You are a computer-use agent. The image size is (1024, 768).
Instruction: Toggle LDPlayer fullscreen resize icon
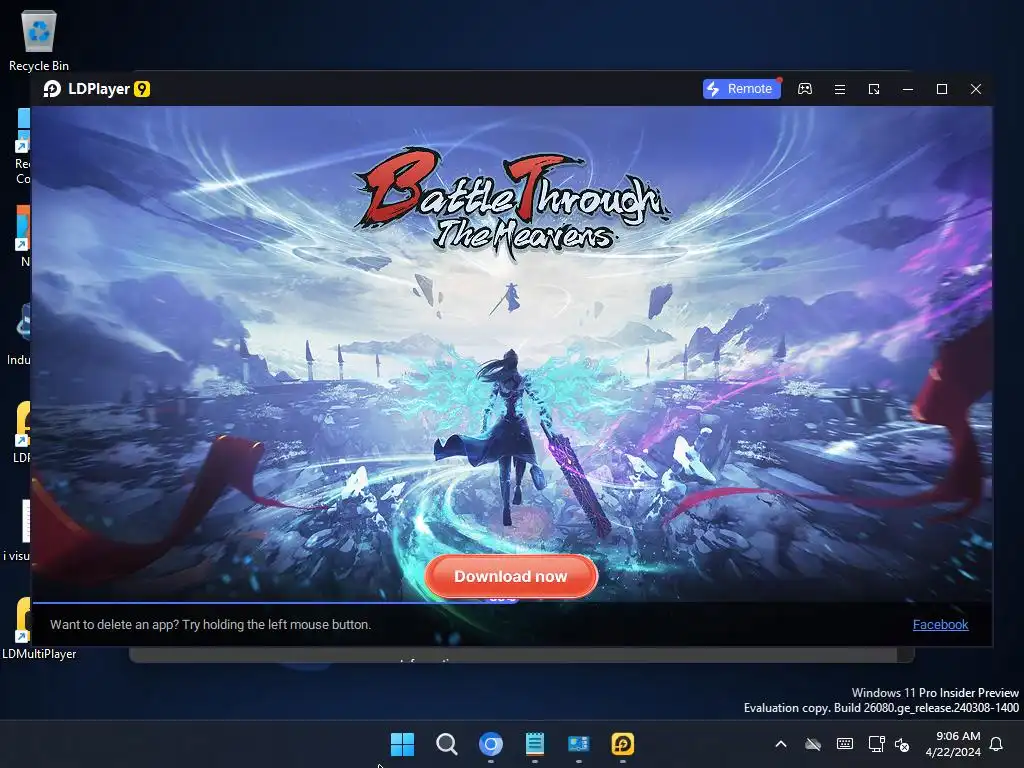point(874,89)
